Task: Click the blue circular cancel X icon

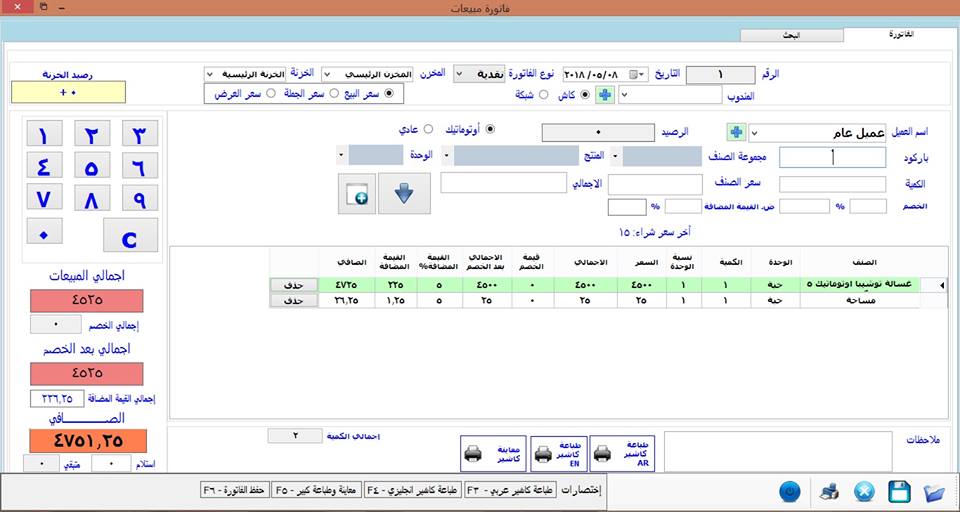Action: coord(863,492)
